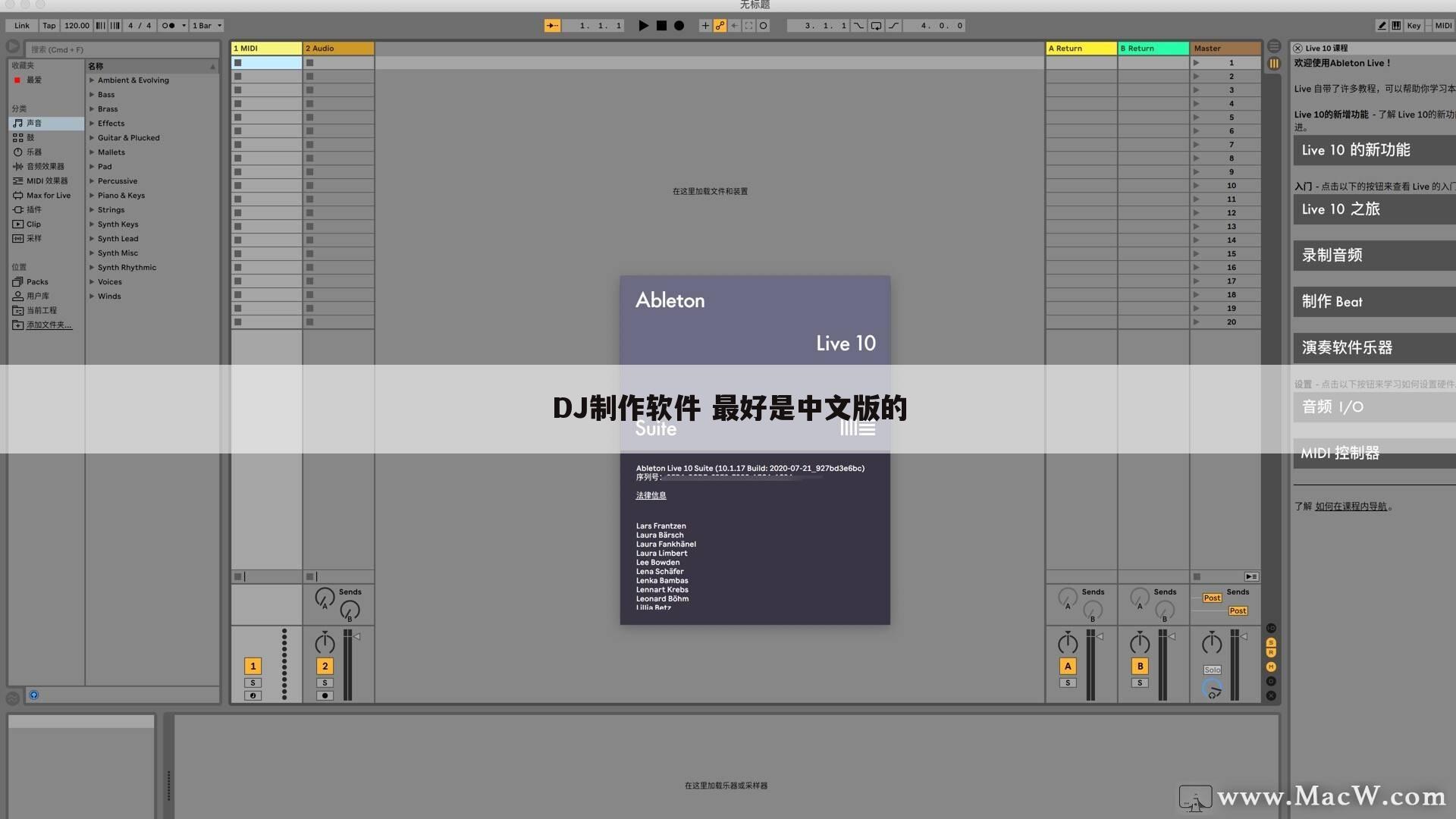Select the 声音 Sounds category
Screen dimensions: 1456x819
click(x=45, y=123)
